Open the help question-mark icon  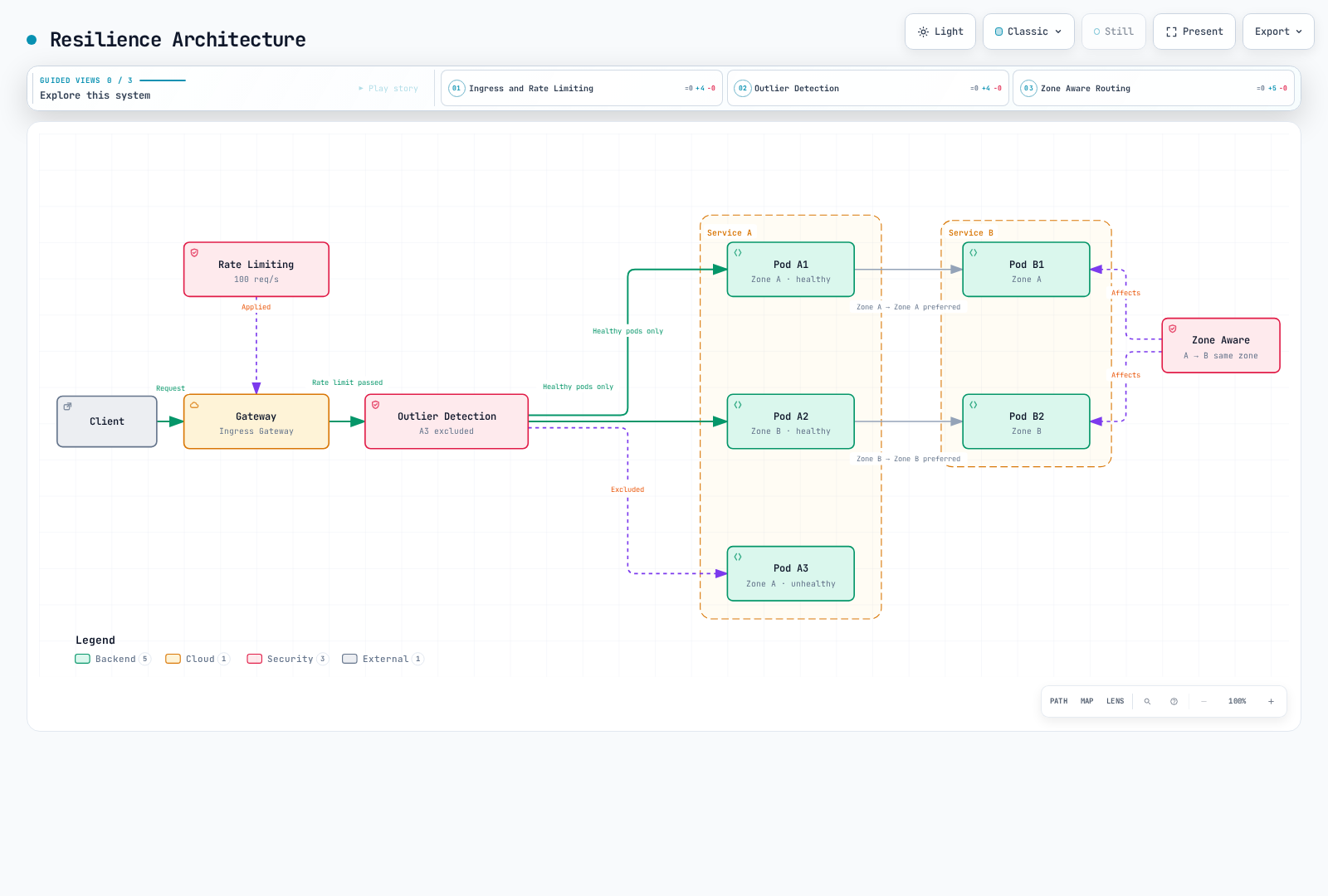tap(1174, 701)
